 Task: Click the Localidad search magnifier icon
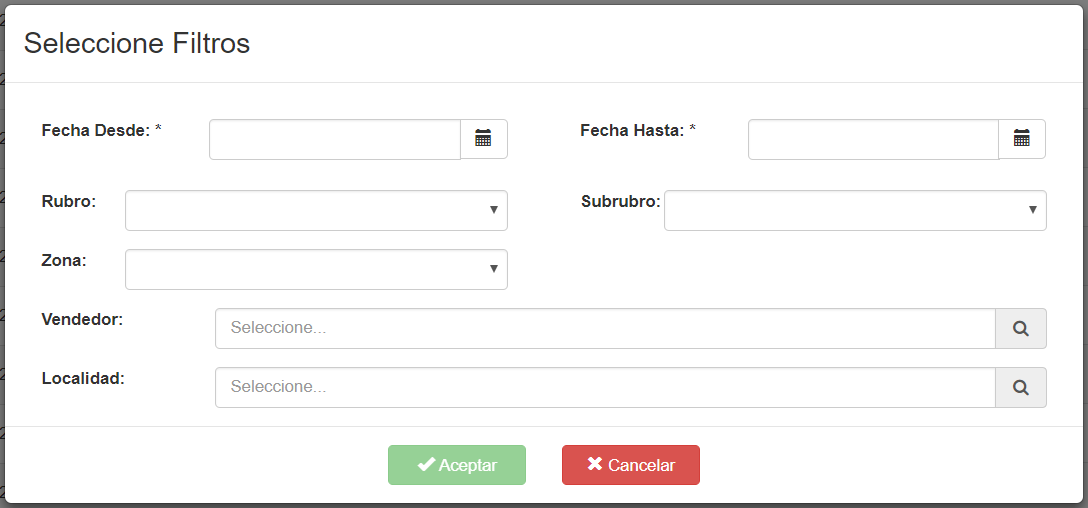coord(1021,387)
